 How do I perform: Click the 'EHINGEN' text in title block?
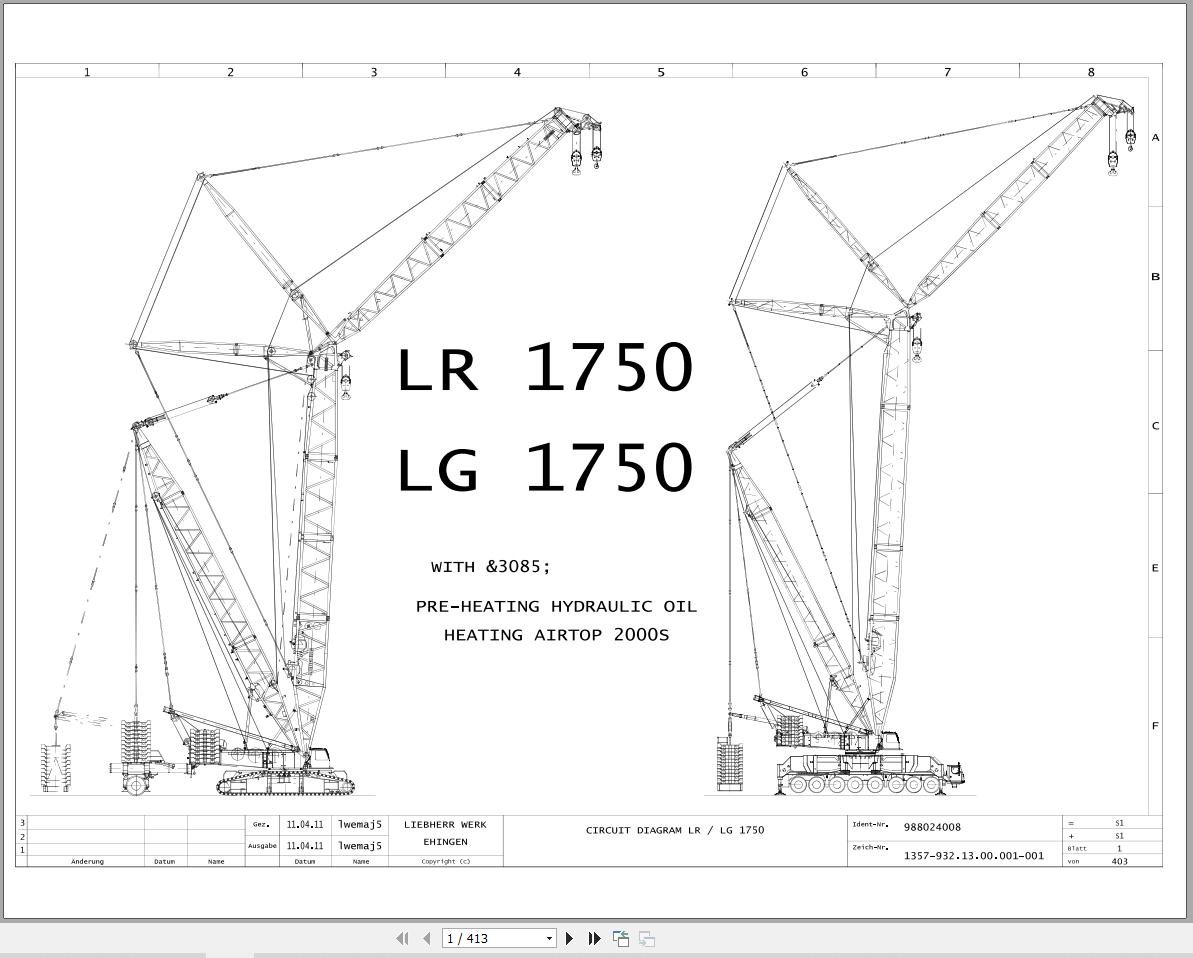[445, 842]
